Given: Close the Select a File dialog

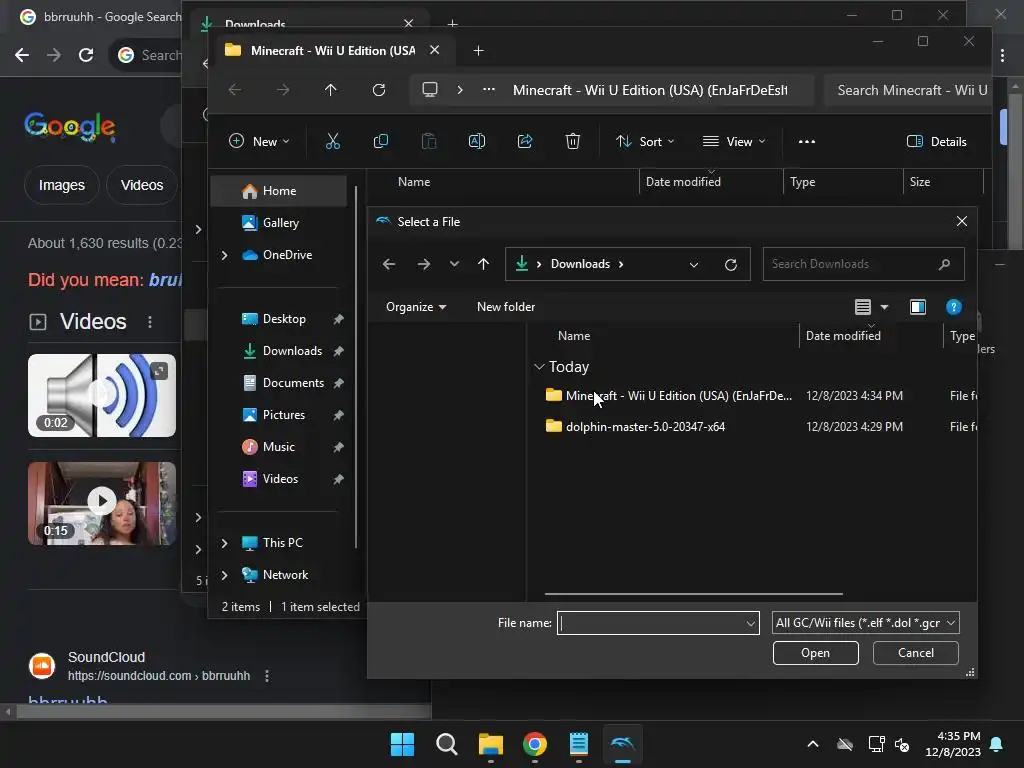Looking at the screenshot, I should click(961, 221).
